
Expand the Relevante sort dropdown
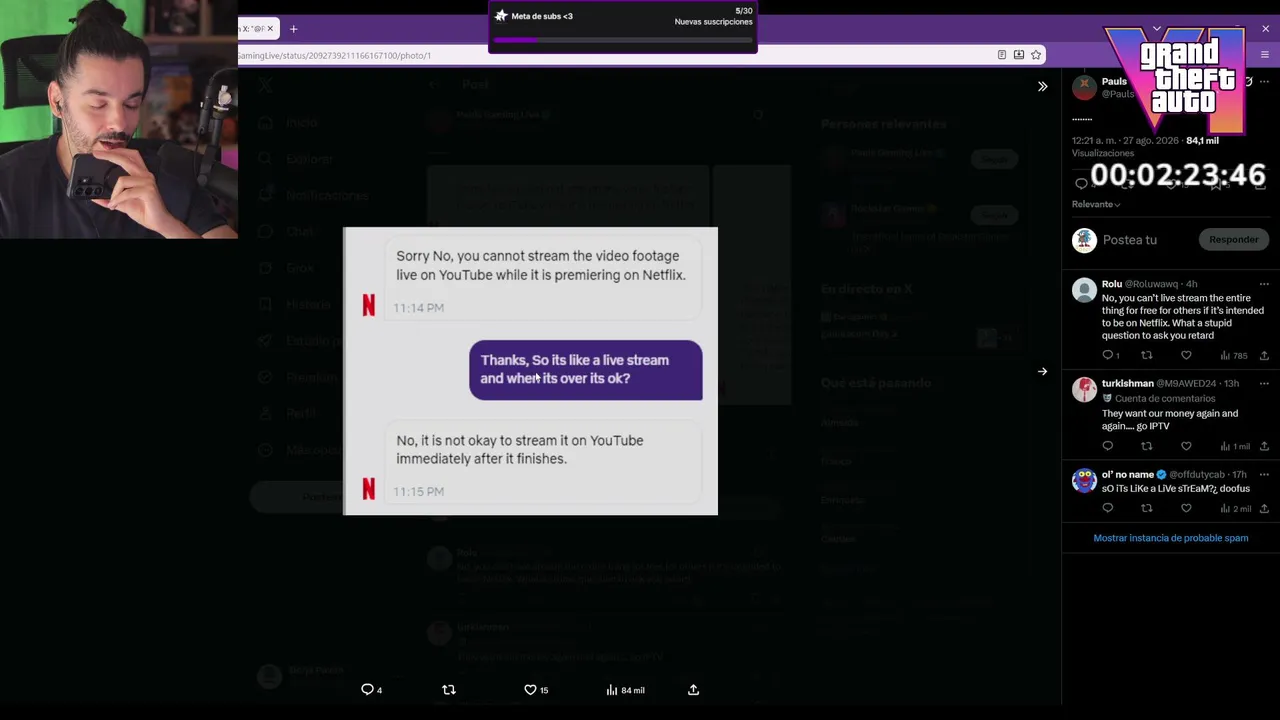tap(1096, 204)
